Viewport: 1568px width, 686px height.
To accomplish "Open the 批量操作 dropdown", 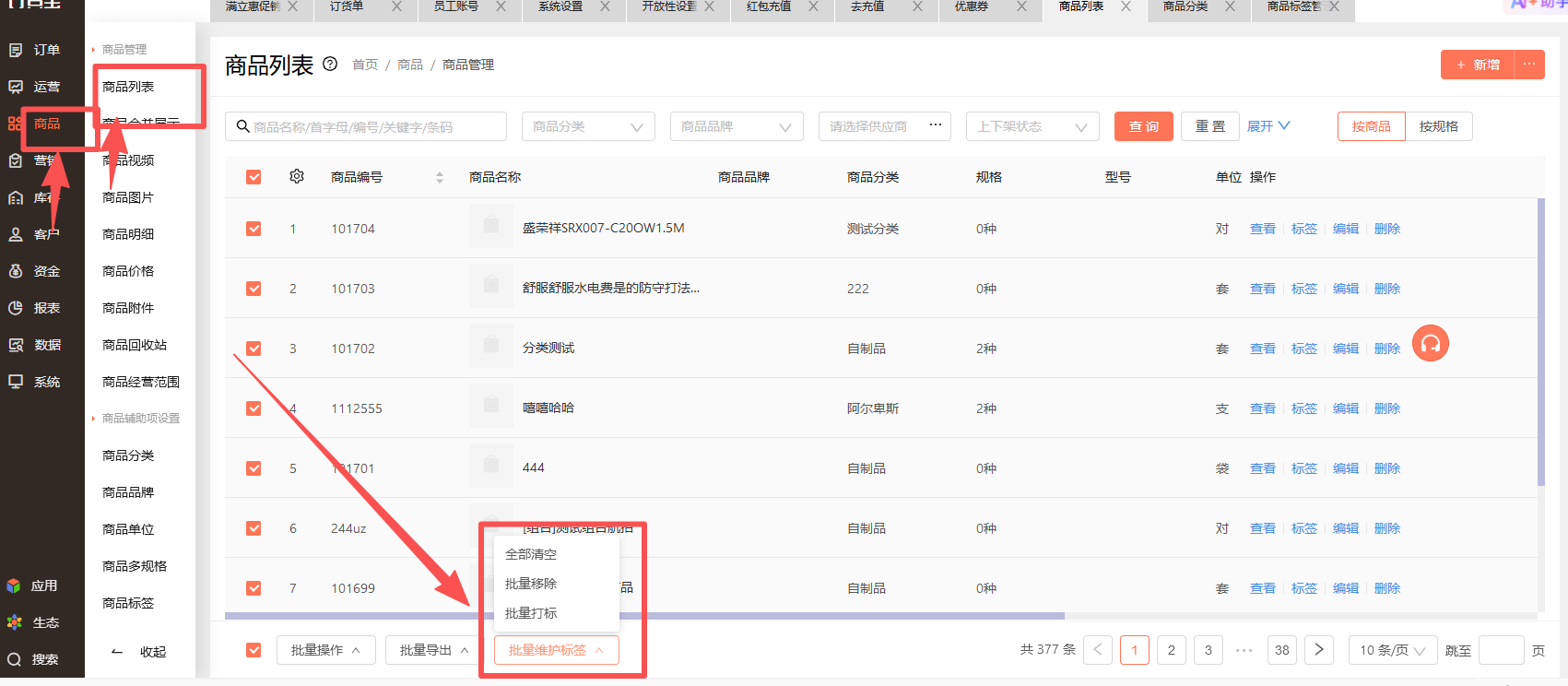I will (325, 650).
